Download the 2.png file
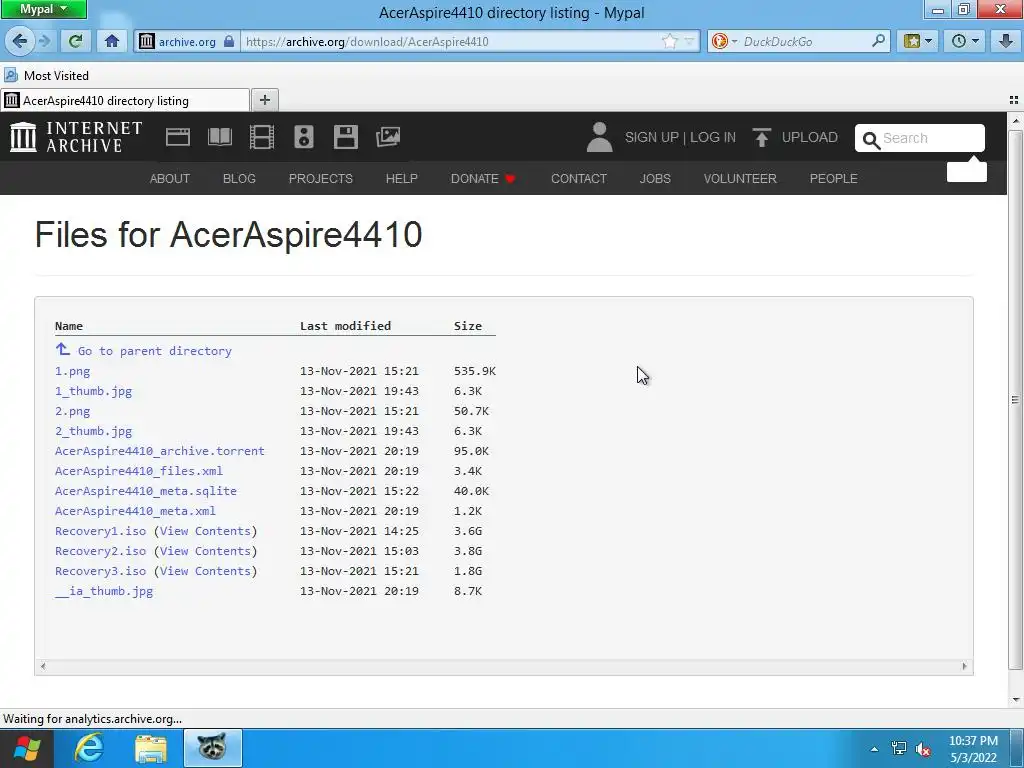 tap(72, 411)
